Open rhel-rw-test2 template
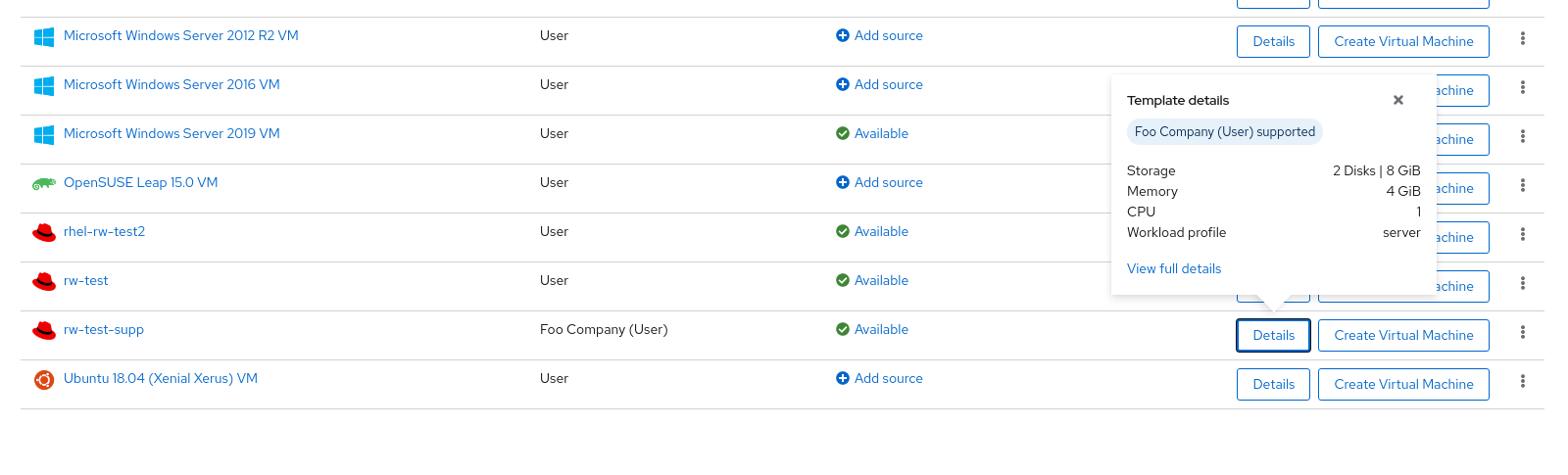 pos(104,231)
